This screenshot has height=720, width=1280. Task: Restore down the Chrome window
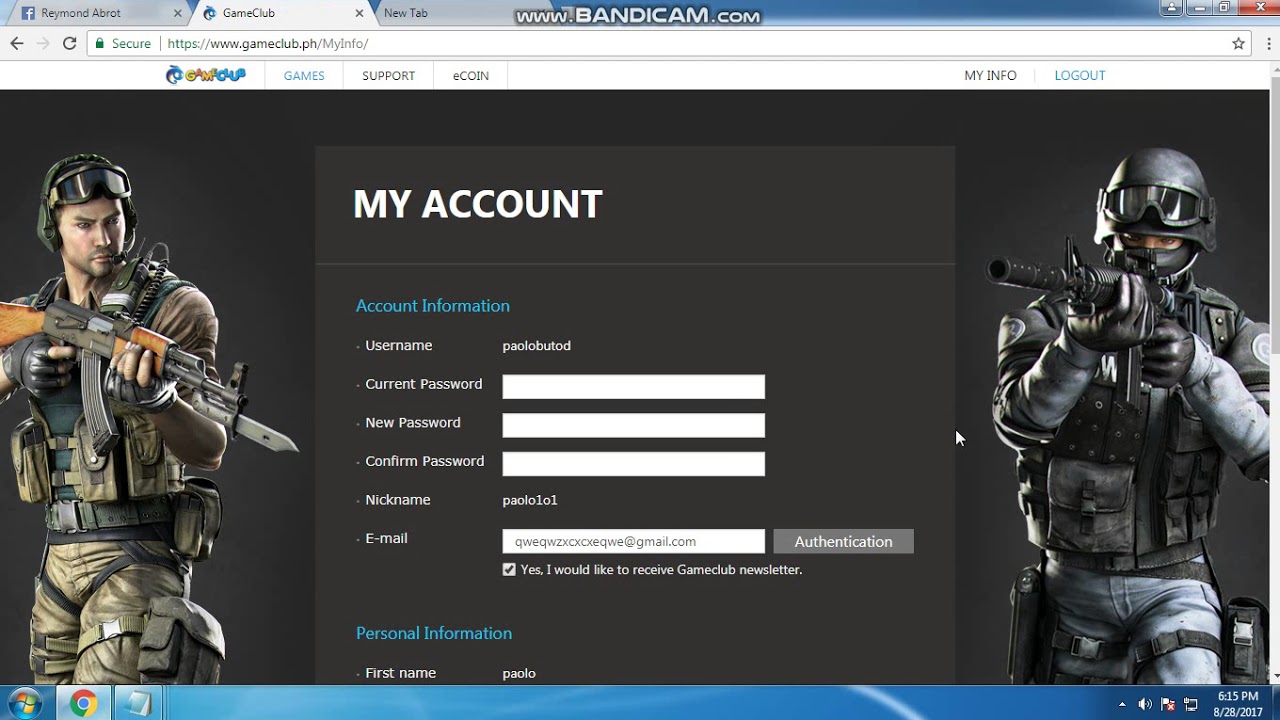(1225, 8)
